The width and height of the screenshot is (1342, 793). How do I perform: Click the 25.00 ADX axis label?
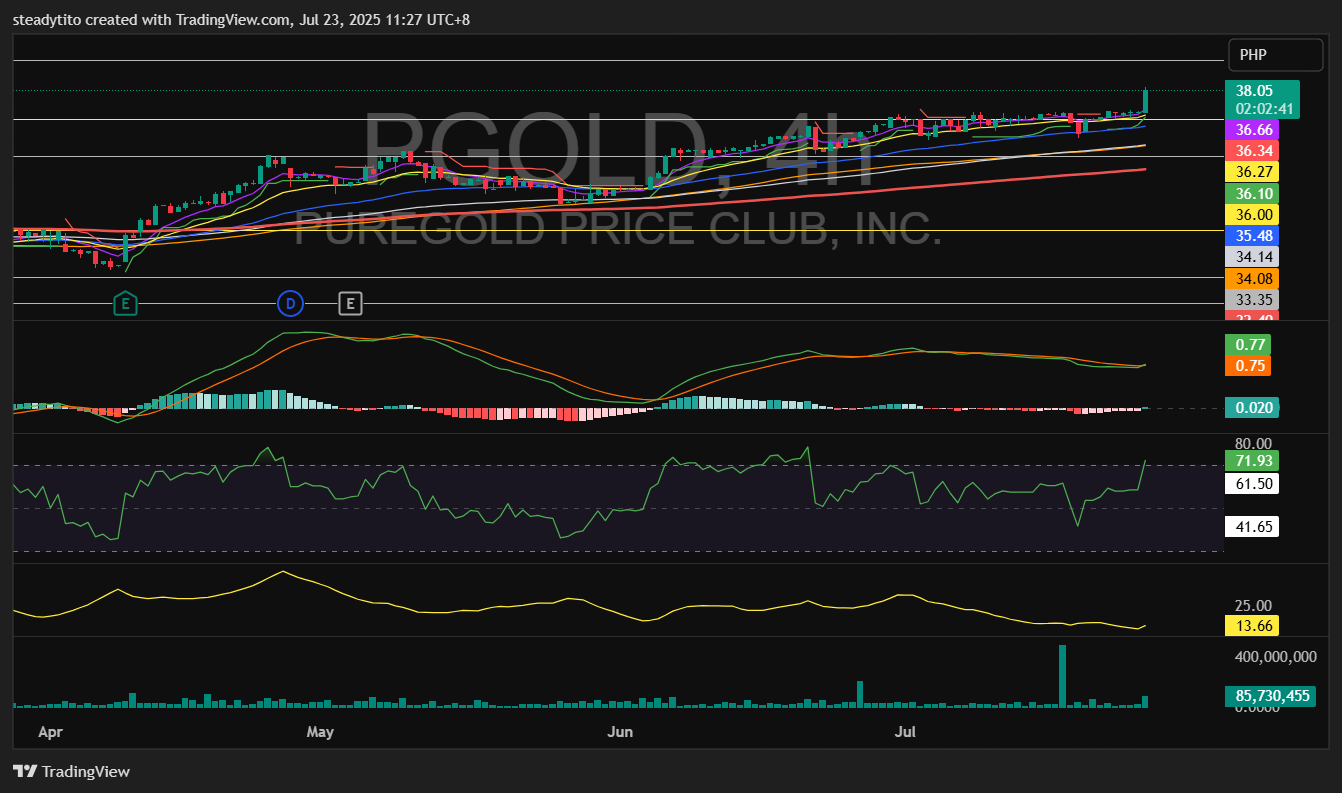[x=1253, y=605]
